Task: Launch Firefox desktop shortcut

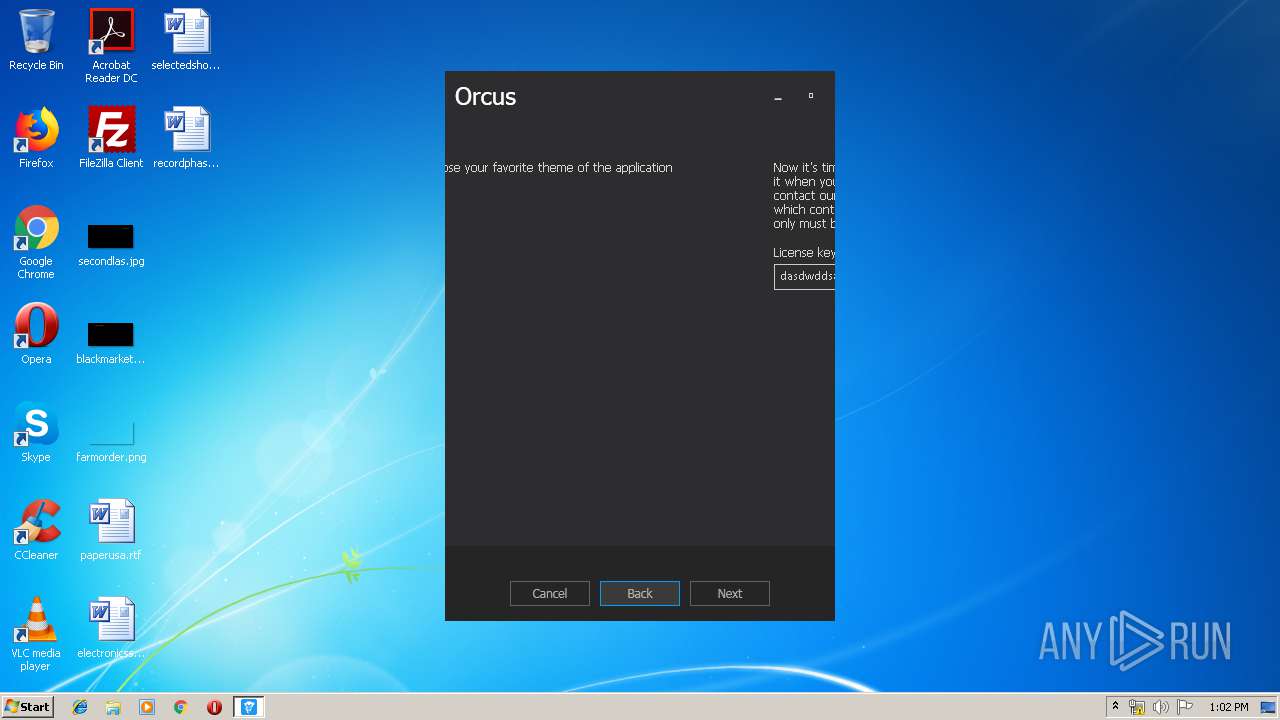Action: click(36, 138)
